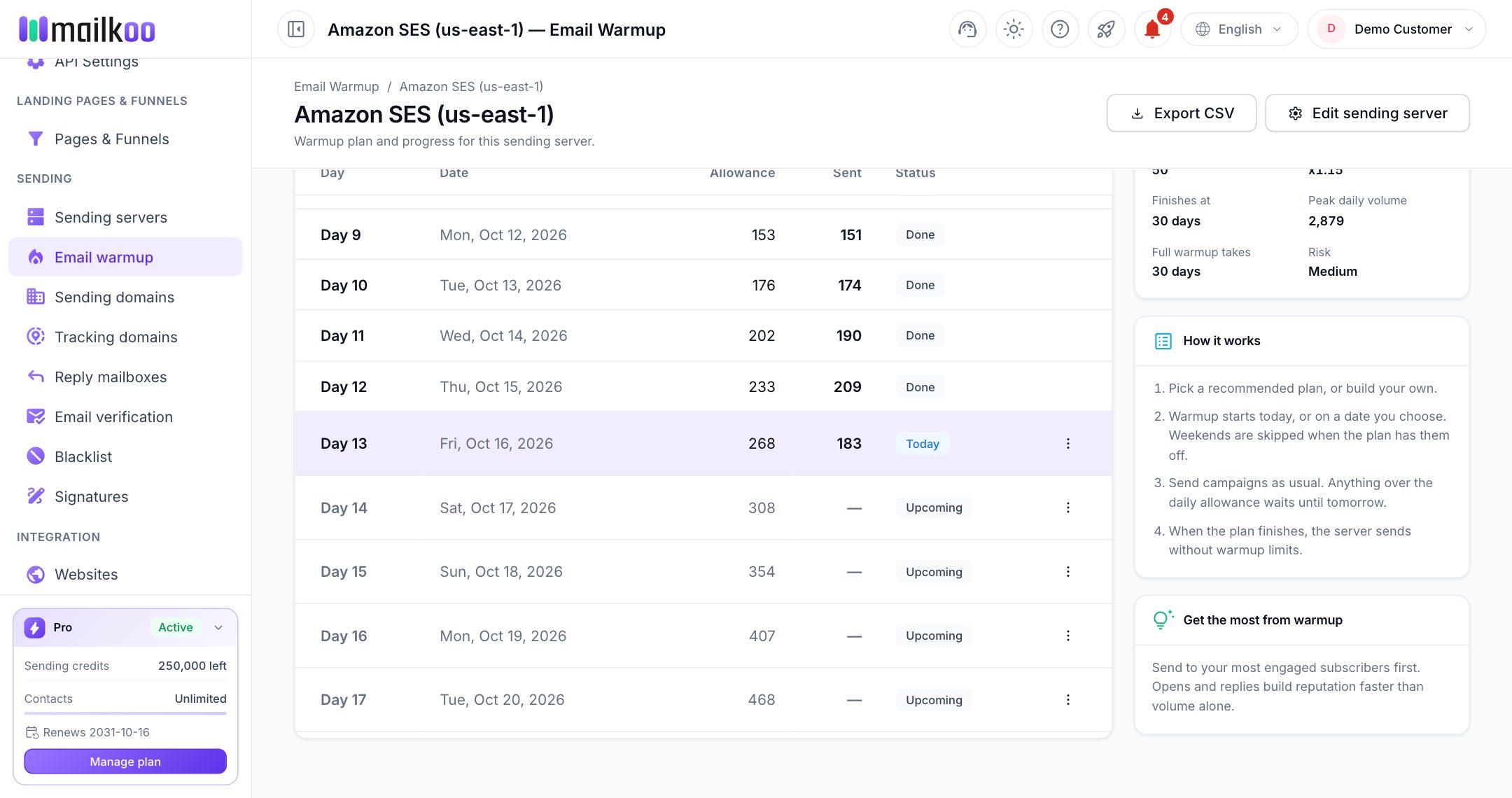This screenshot has height=798, width=1512.
Task: Open the Demo Customer account menu
Action: [x=1396, y=29]
